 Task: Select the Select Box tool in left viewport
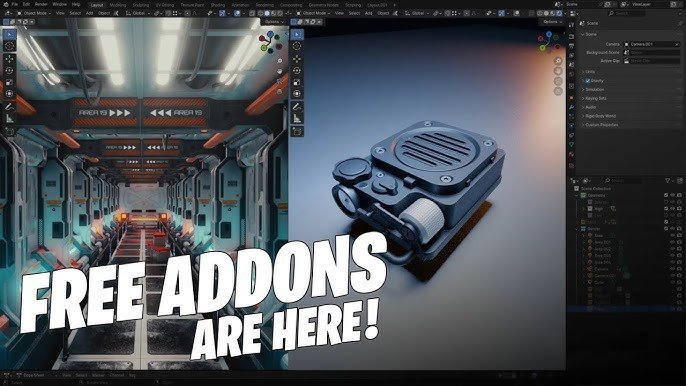(x=9, y=34)
